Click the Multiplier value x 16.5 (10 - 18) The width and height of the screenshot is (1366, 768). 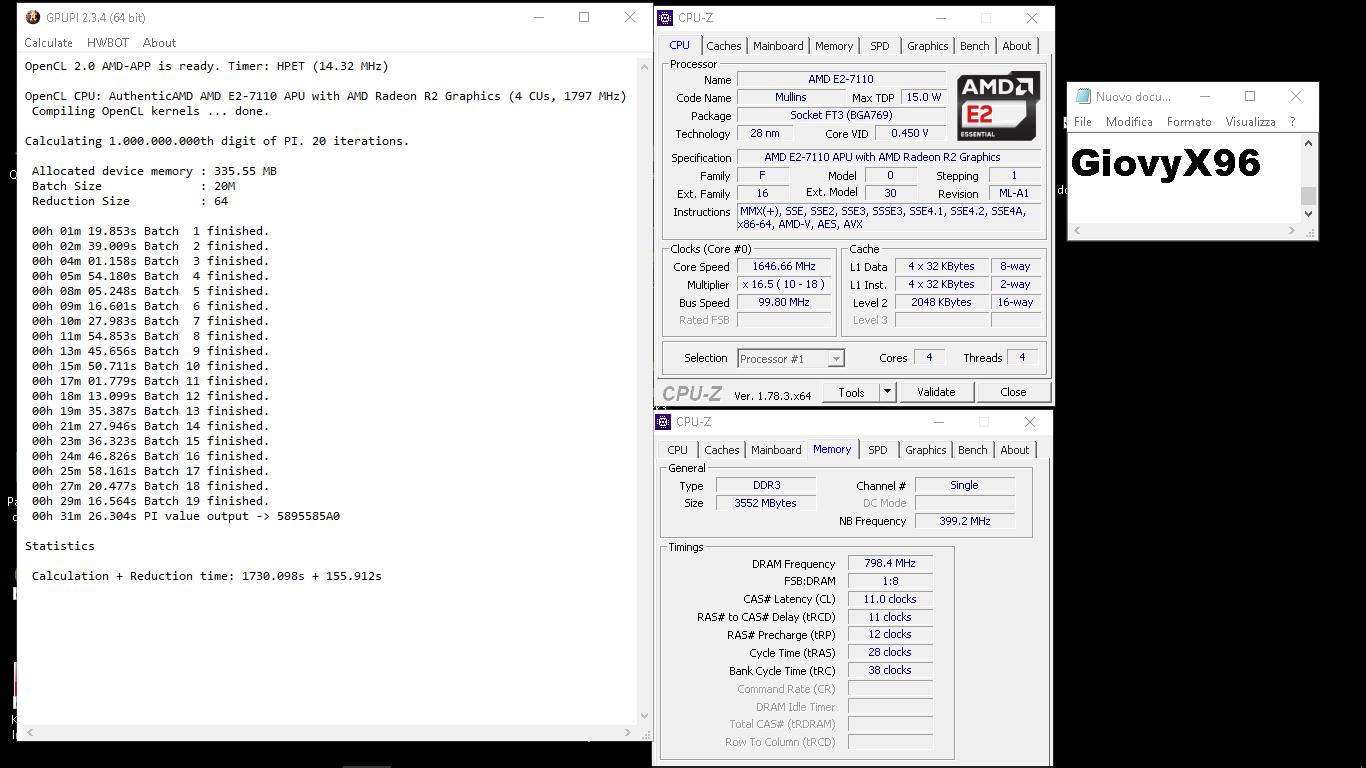[x=785, y=284]
